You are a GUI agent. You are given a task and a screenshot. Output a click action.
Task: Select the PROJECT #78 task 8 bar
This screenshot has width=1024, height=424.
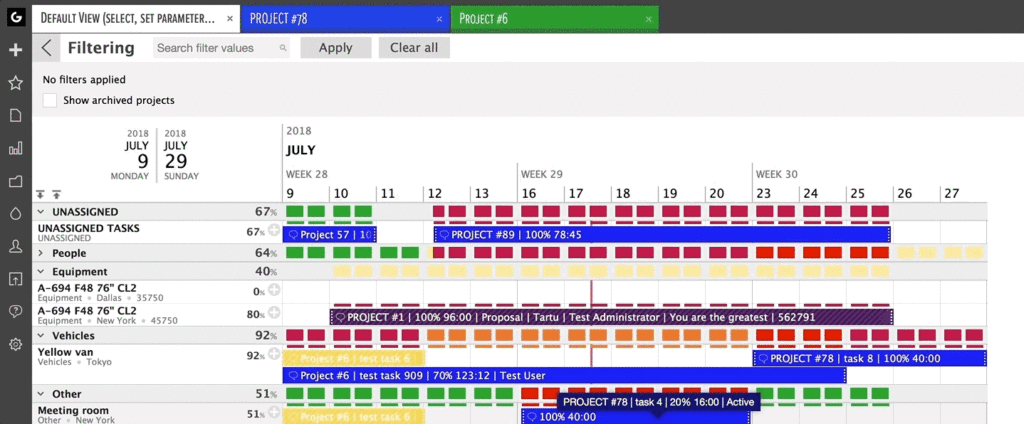(870, 358)
